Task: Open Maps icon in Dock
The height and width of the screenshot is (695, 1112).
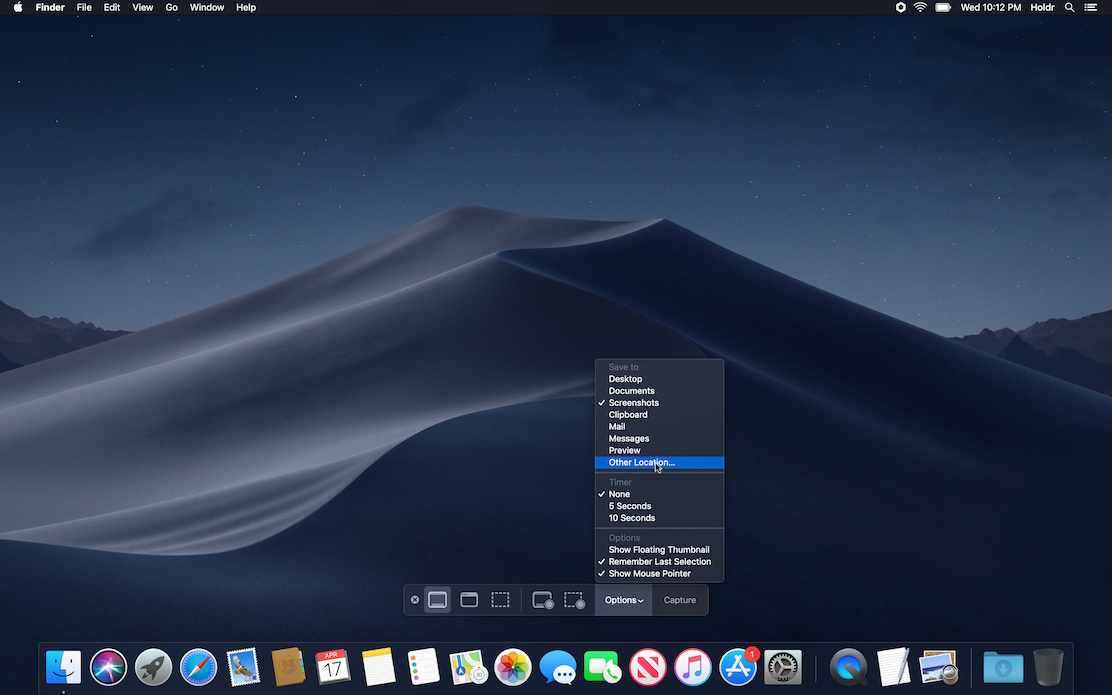Action: 468,667
